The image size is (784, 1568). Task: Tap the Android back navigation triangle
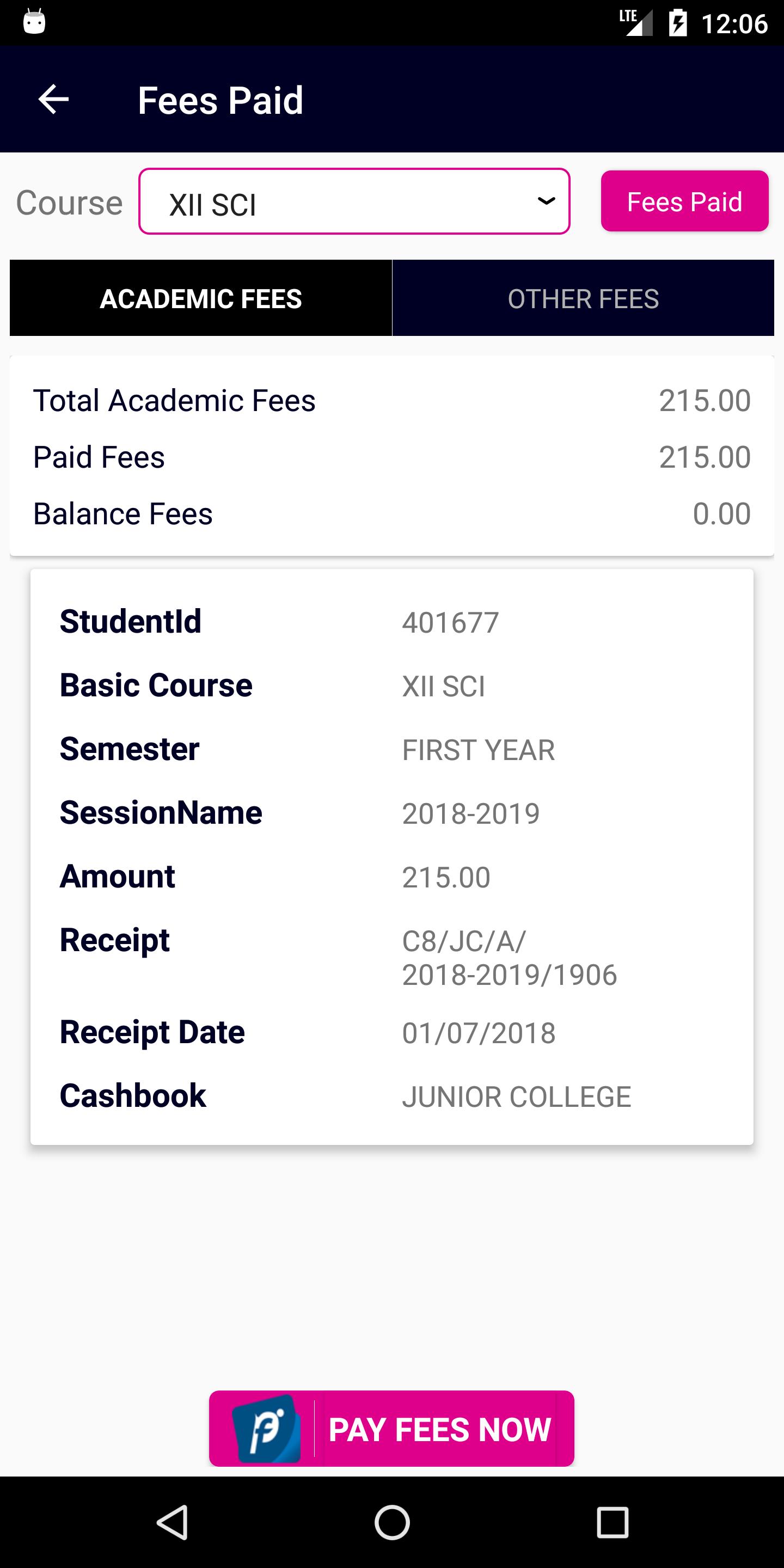172,1522
